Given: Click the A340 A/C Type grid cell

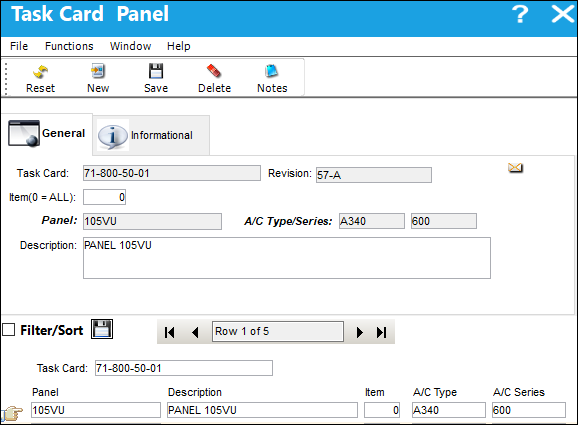Looking at the screenshot, I should click(449, 410).
